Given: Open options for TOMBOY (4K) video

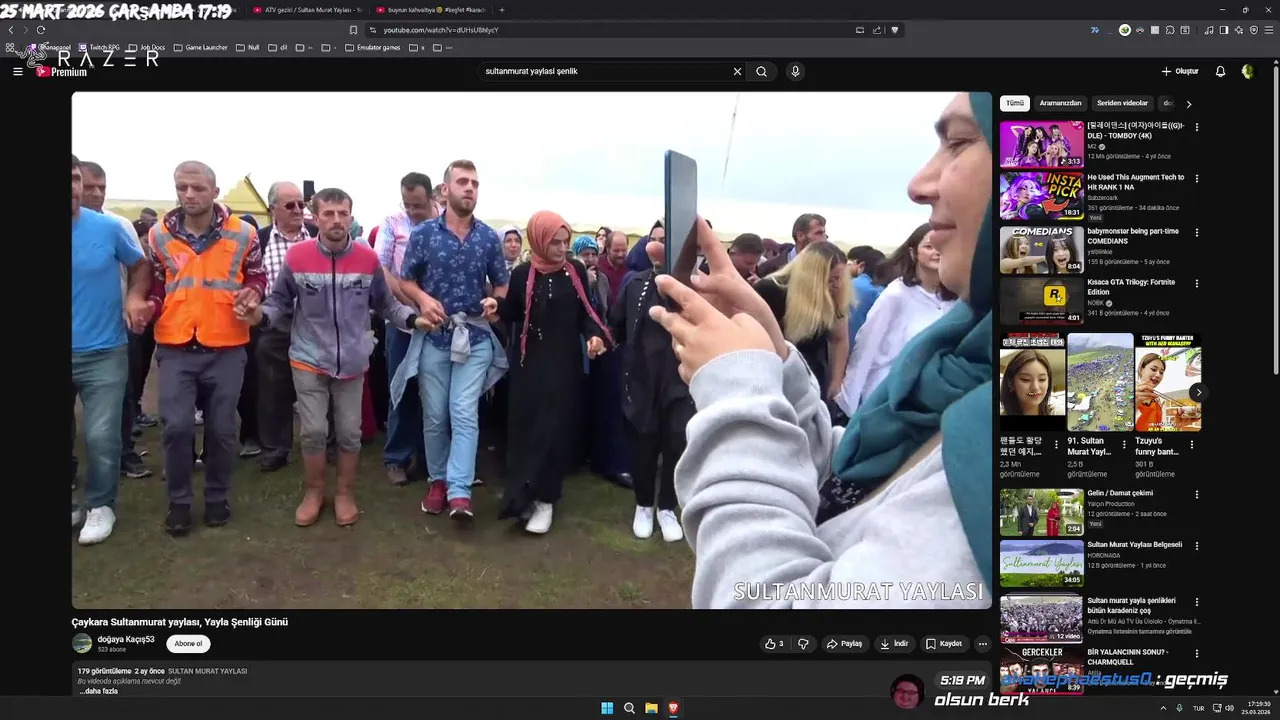Looking at the screenshot, I should [x=1197, y=127].
